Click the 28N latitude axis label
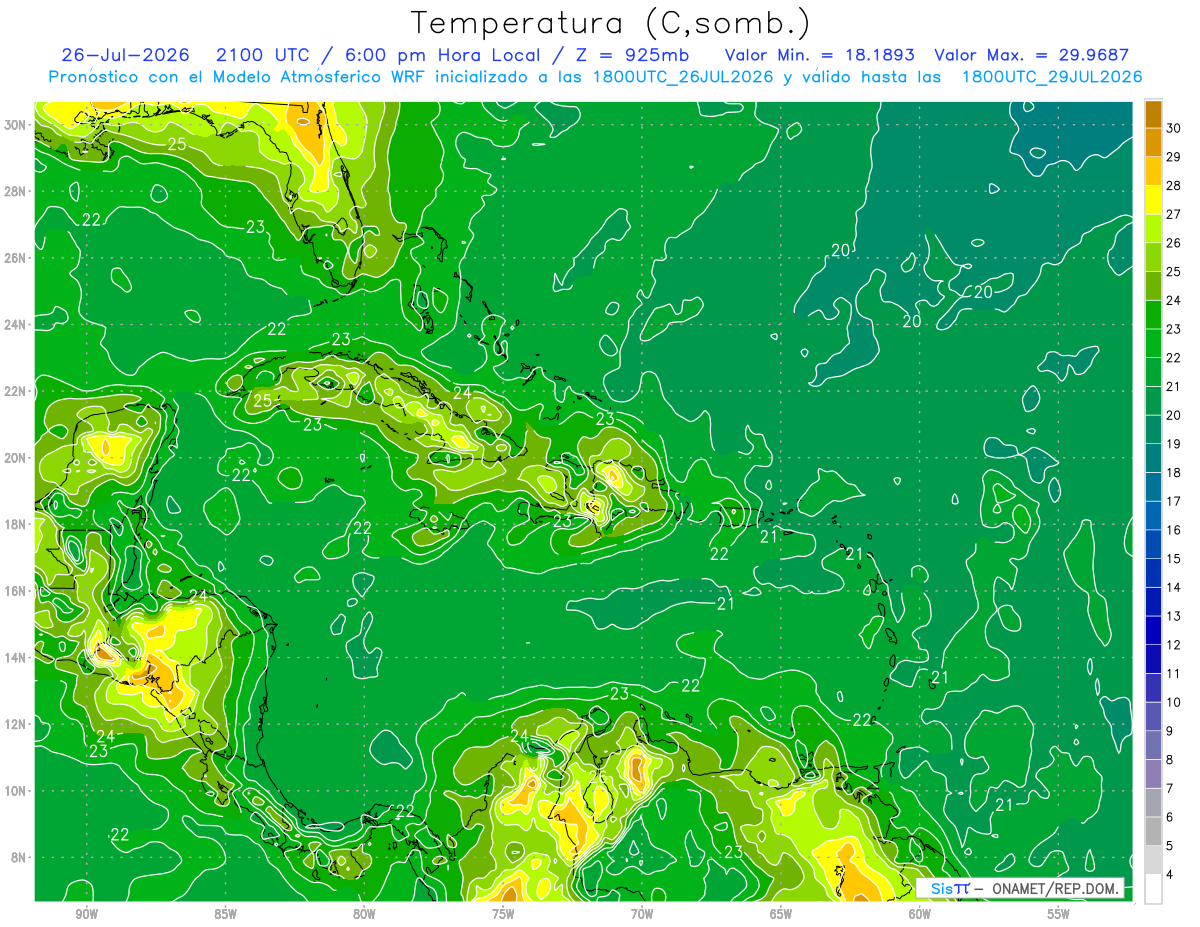 click(x=16, y=191)
